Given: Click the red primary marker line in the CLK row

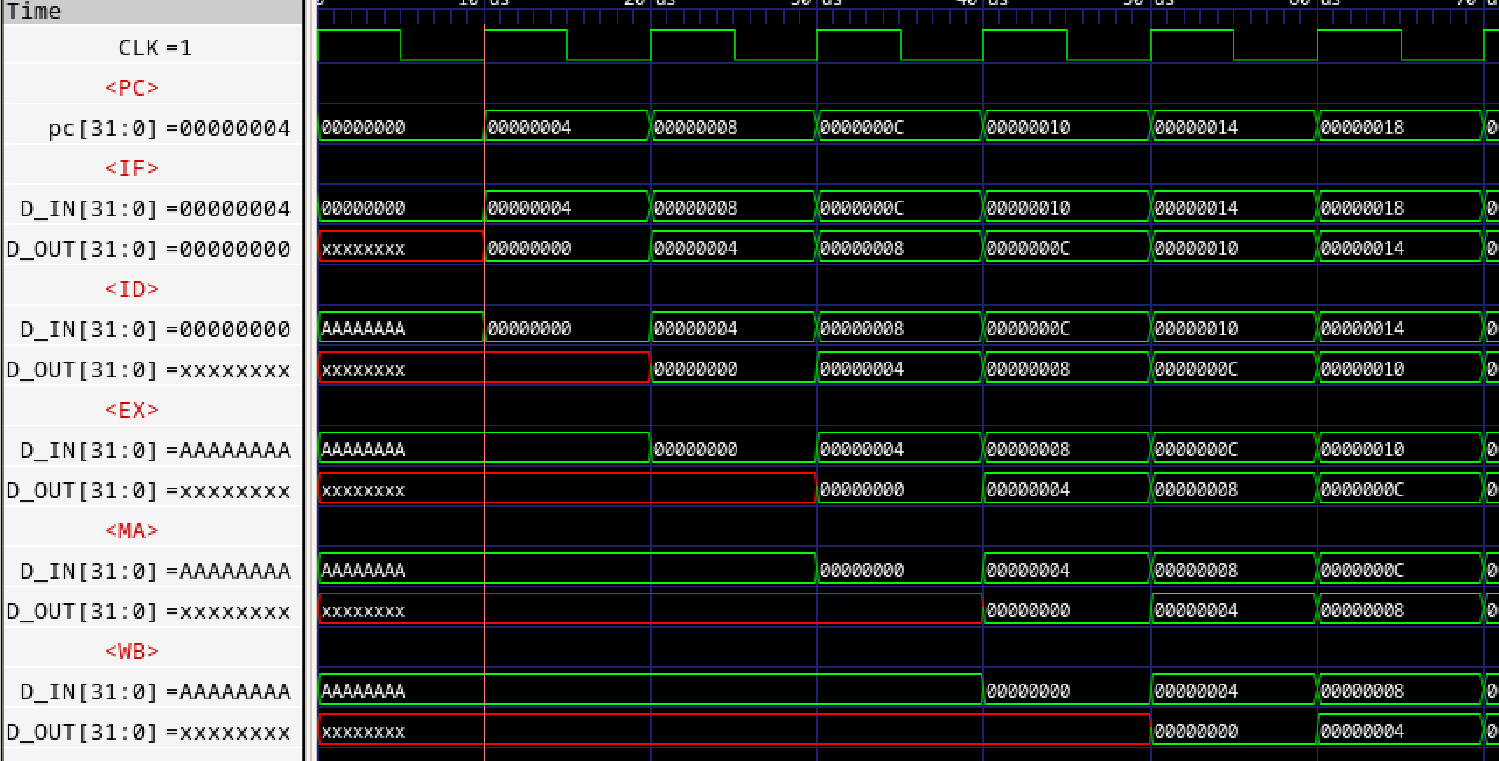Looking at the screenshot, I should 484,46.
